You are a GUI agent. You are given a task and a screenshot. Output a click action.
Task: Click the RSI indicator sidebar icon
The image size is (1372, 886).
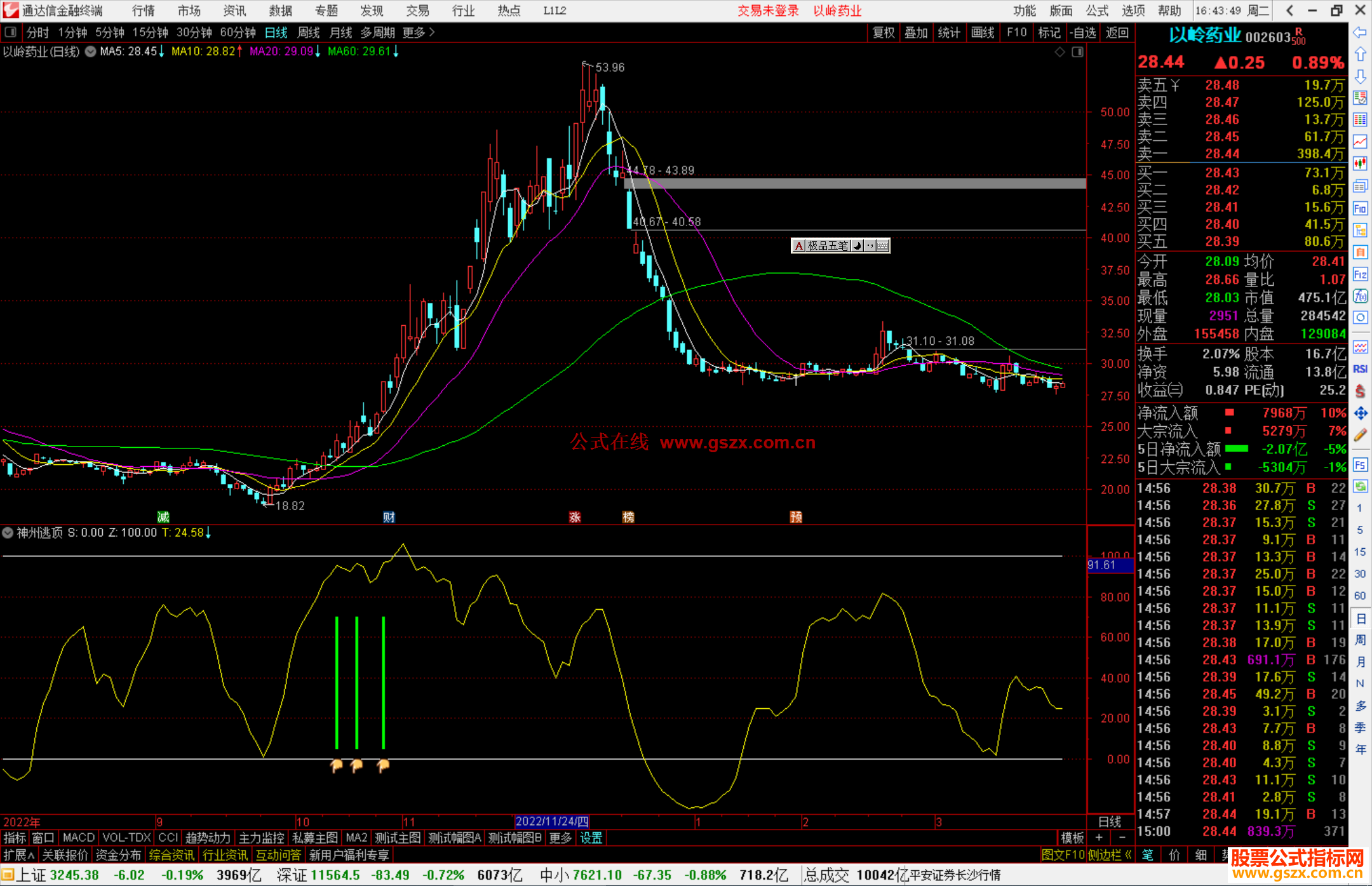coord(1360,369)
